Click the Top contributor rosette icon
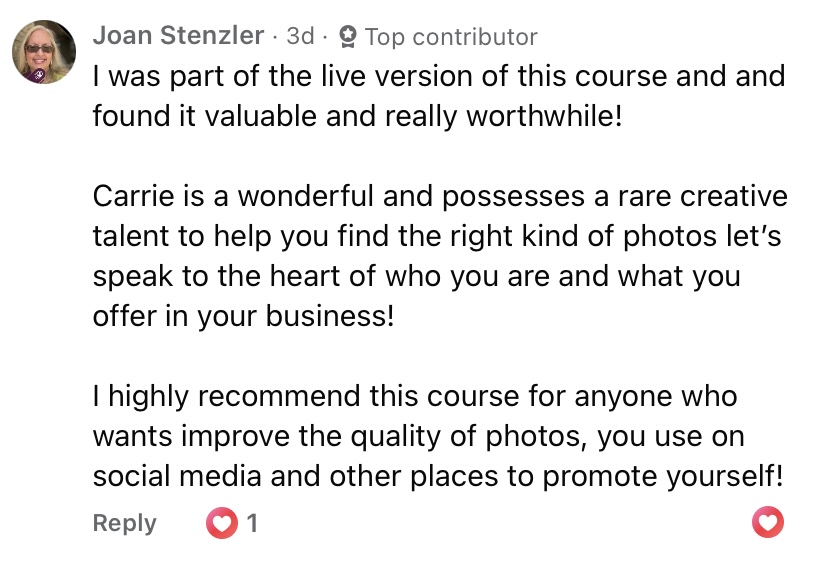The height and width of the screenshot is (568, 816). (x=348, y=37)
